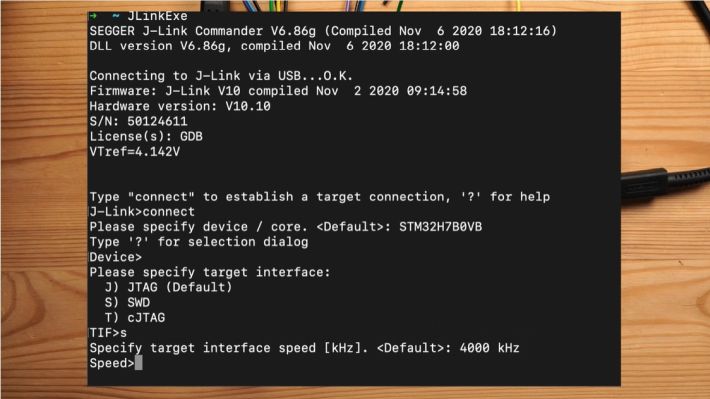Click the STM32H7B0VB default device name

440,227
